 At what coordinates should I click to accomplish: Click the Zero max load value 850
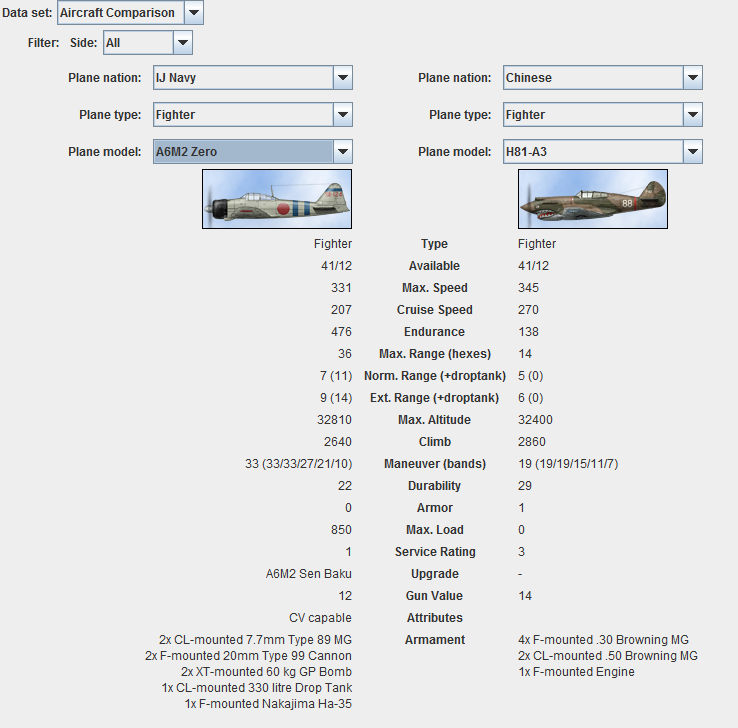coord(341,530)
